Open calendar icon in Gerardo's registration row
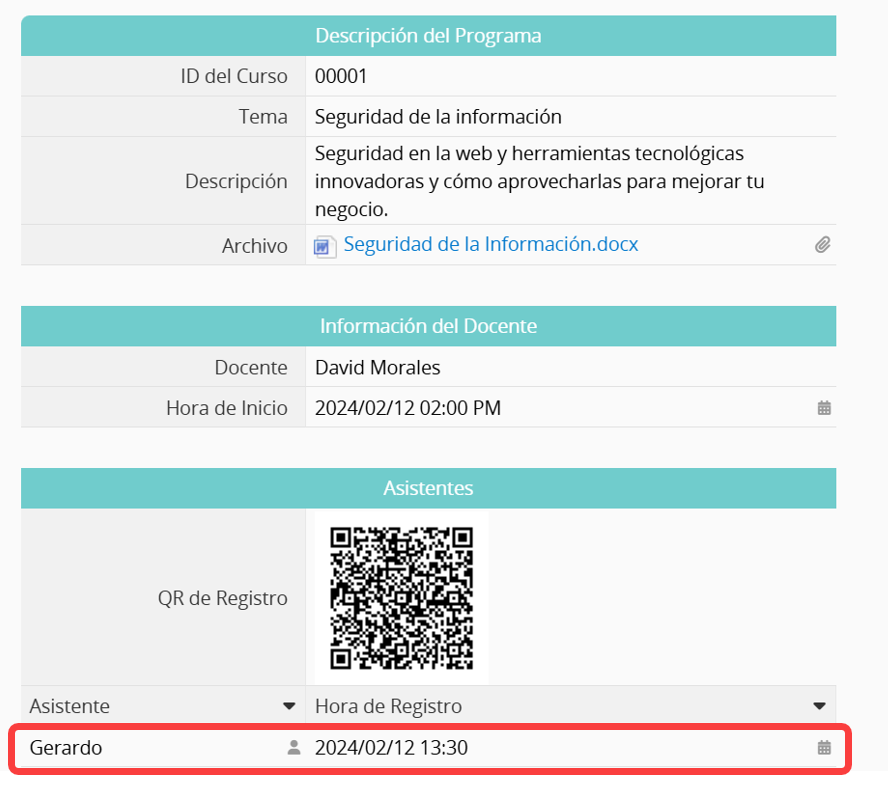Image resolution: width=888 pixels, height=792 pixels. 824,747
